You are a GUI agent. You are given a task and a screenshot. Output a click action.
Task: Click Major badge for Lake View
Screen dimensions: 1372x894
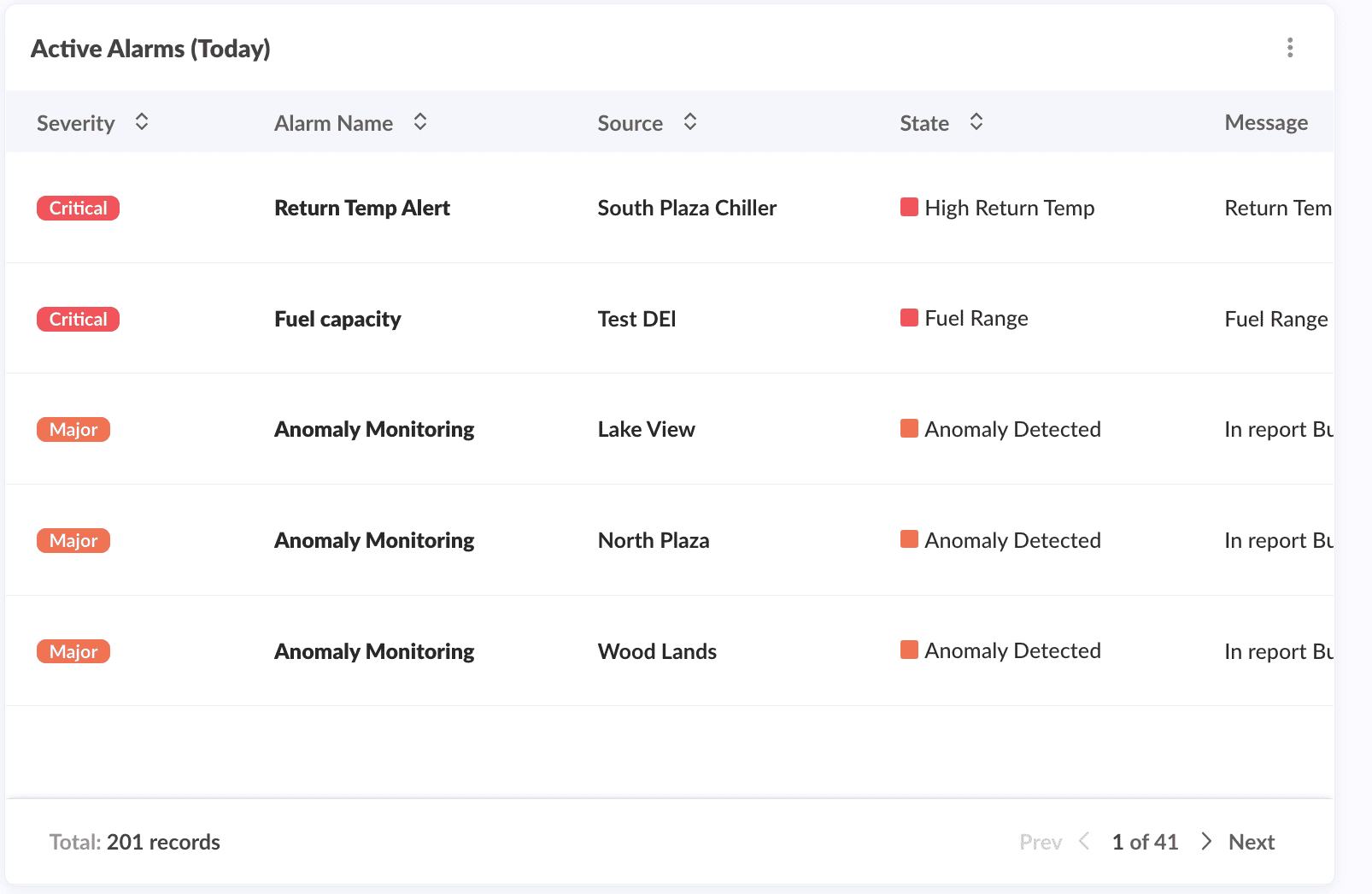(x=73, y=429)
